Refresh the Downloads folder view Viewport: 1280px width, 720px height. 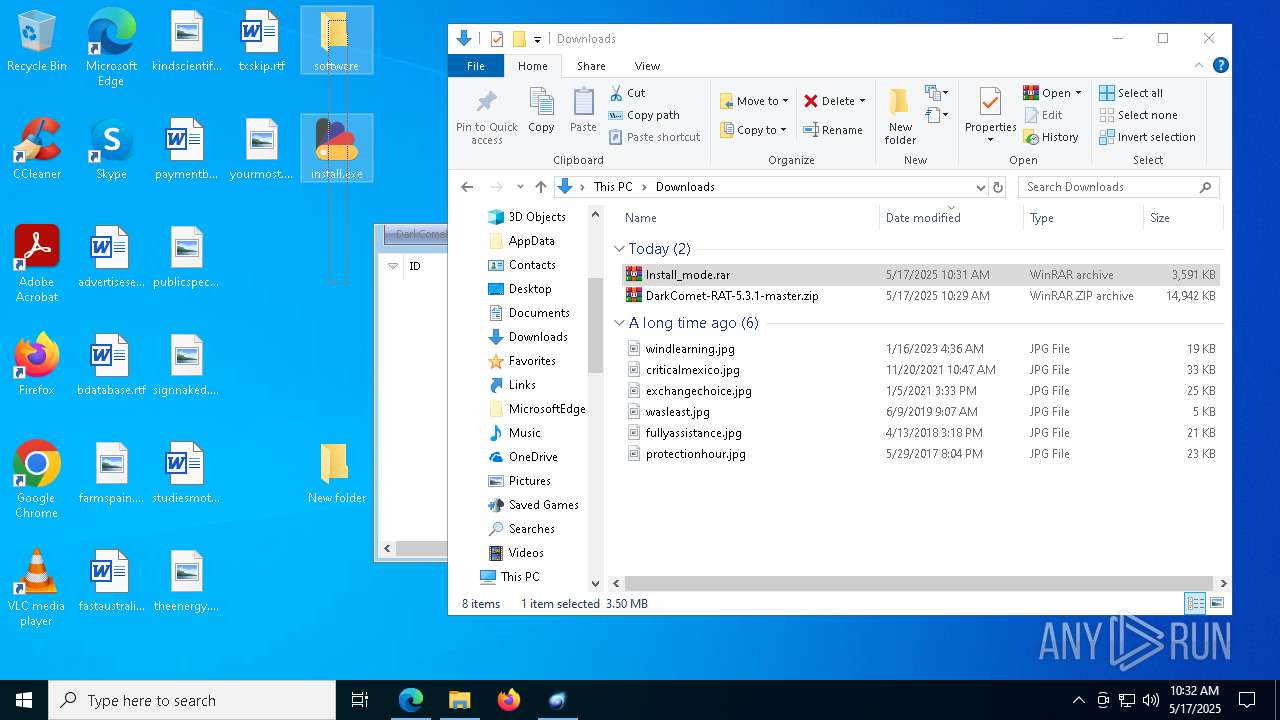click(997, 187)
